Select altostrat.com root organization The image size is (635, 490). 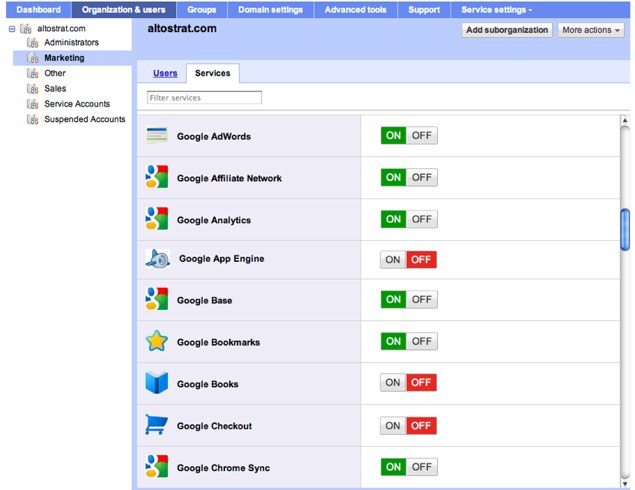(x=62, y=29)
